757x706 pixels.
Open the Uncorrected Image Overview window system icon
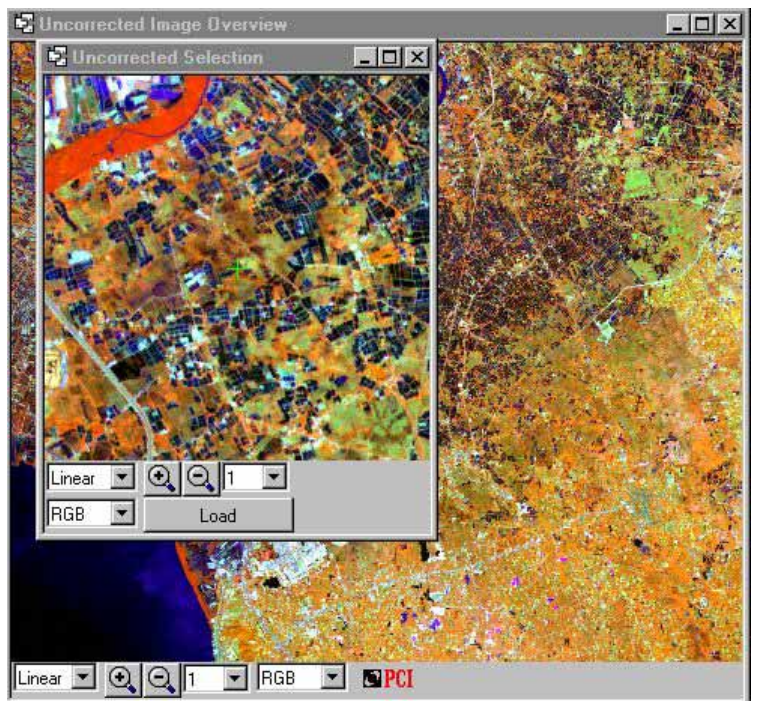[x=24, y=23]
